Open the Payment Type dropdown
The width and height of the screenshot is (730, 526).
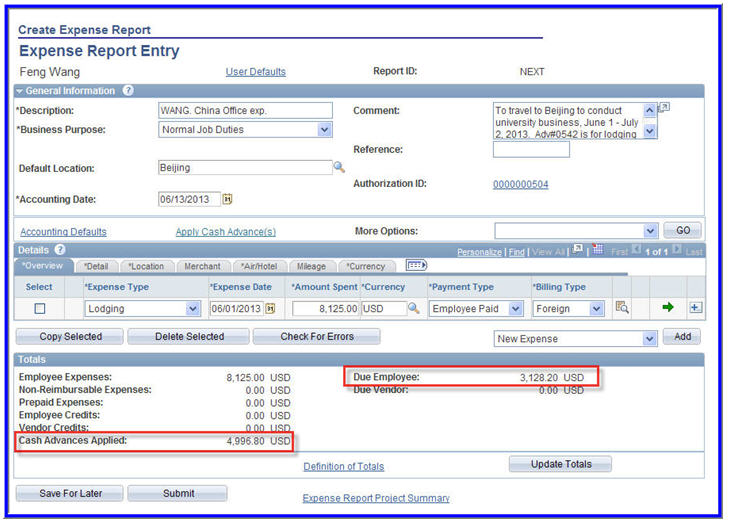[x=516, y=309]
